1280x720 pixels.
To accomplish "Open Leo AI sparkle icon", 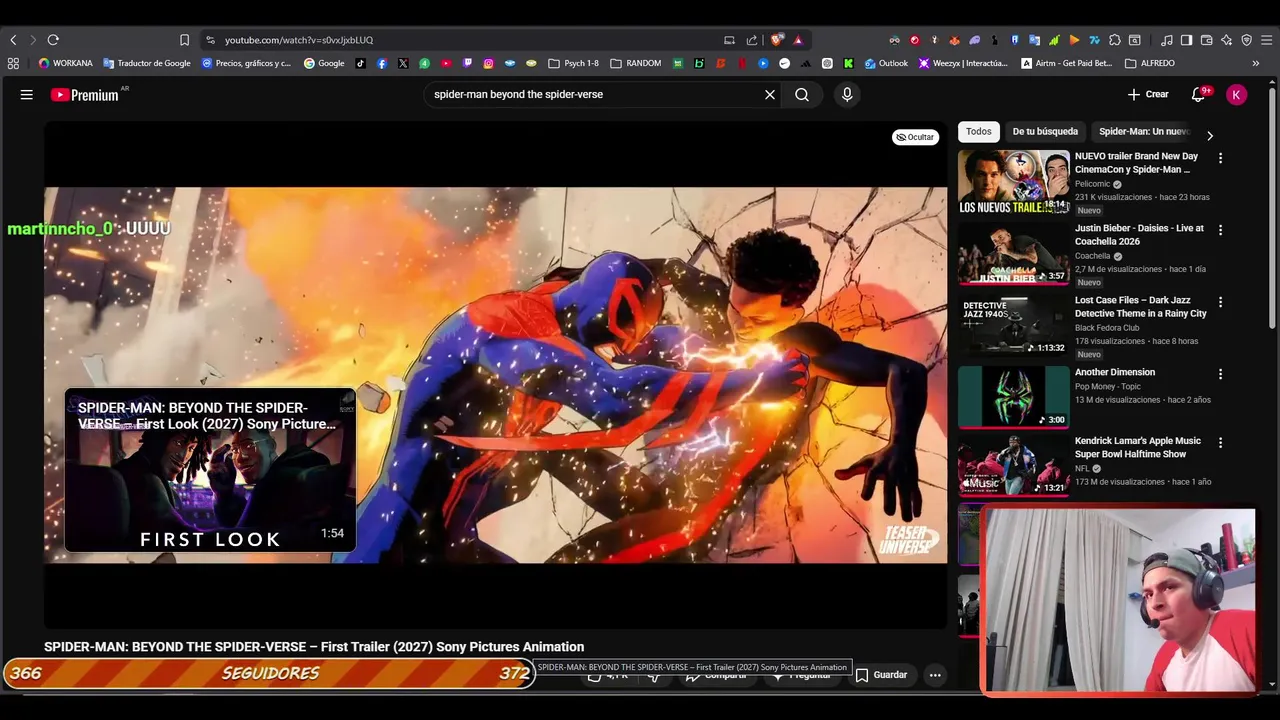I will [x=1226, y=40].
